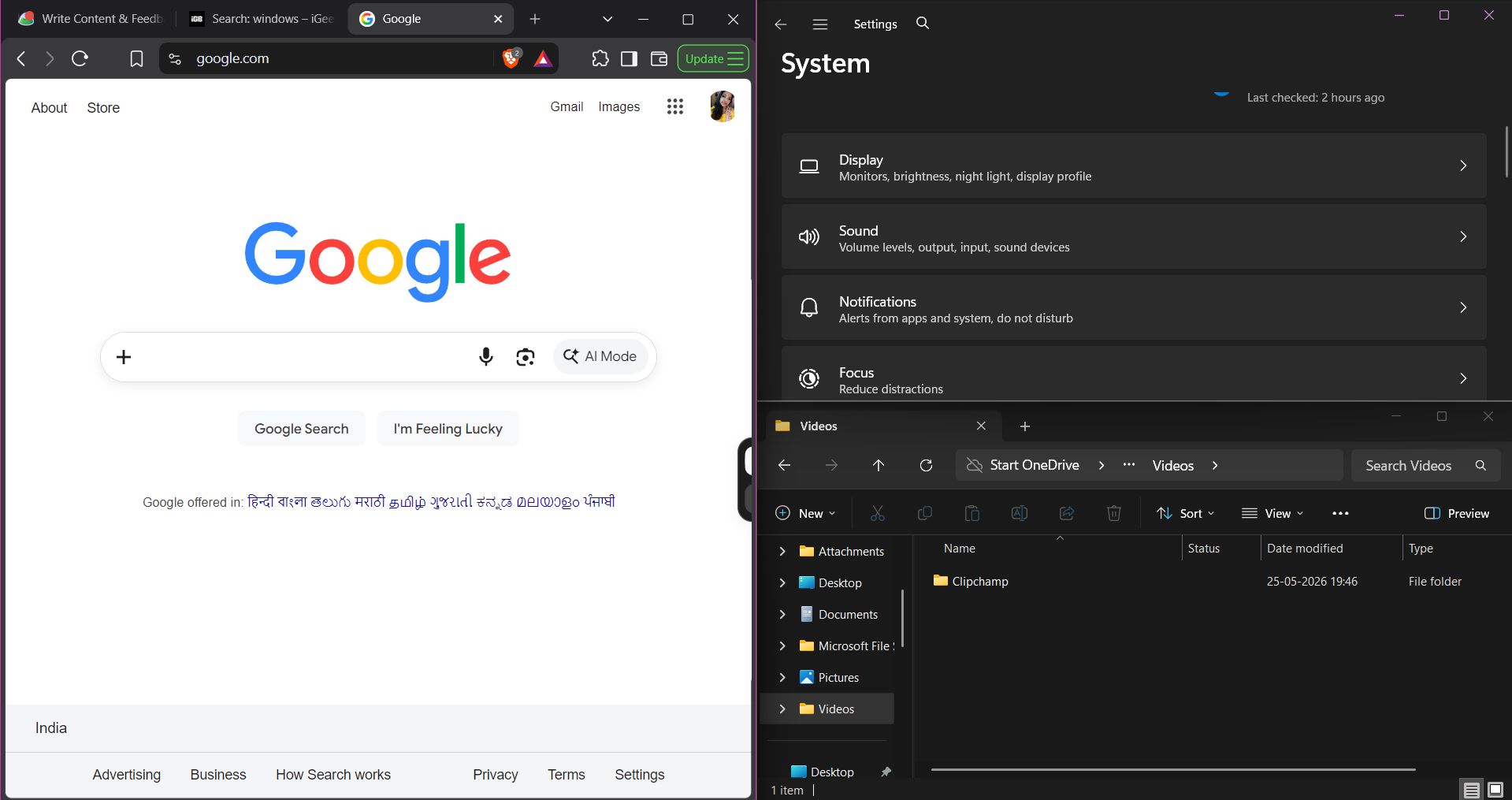The image size is (1512, 800).
Task: Expand the Attachments tree folder
Action: pos(782,551)
